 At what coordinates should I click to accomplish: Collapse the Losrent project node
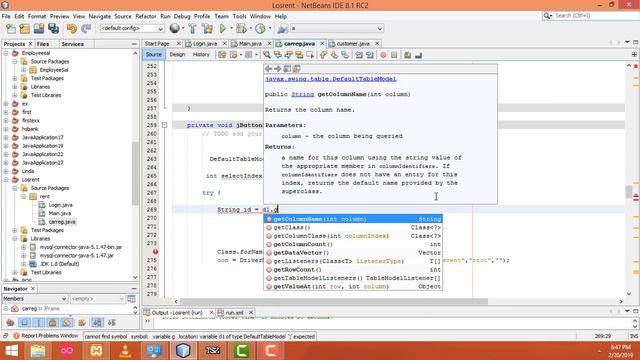pyautogui.click(x=6, y=180)
